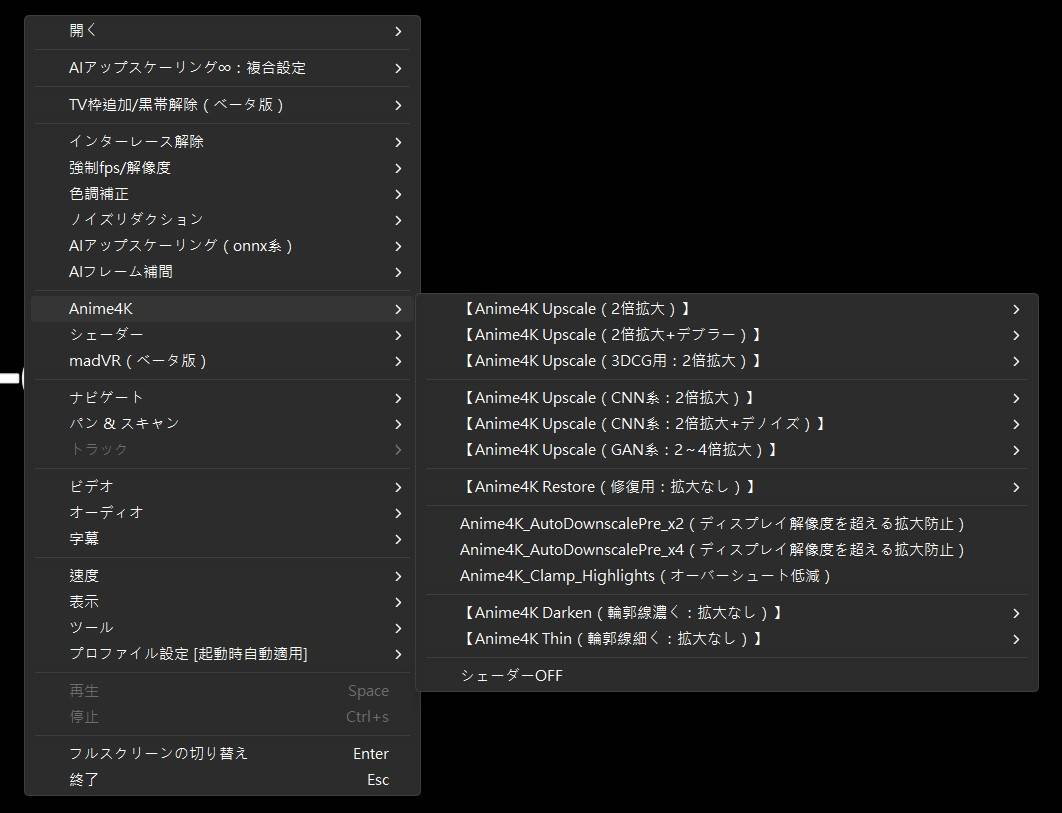Expand Anime4K Upscale (GAN系：2～4倍拡大) arrow
1062x813 pixels.
pos(1016,450)
